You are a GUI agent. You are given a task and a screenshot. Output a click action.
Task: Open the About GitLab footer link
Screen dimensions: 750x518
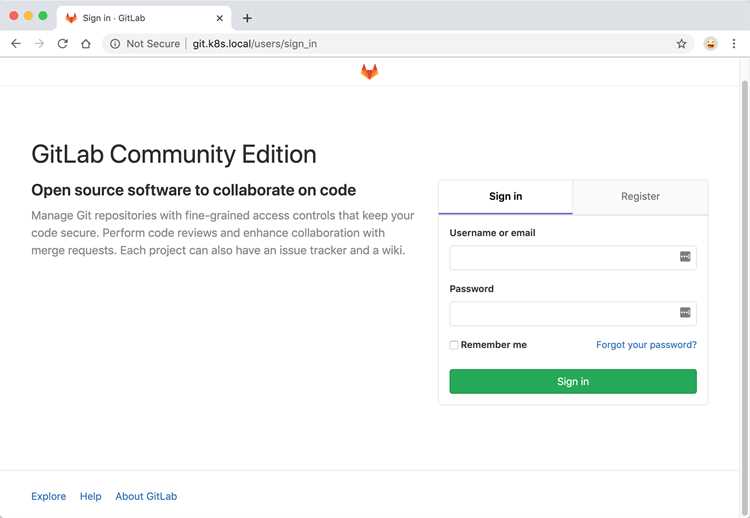[146, 496]
